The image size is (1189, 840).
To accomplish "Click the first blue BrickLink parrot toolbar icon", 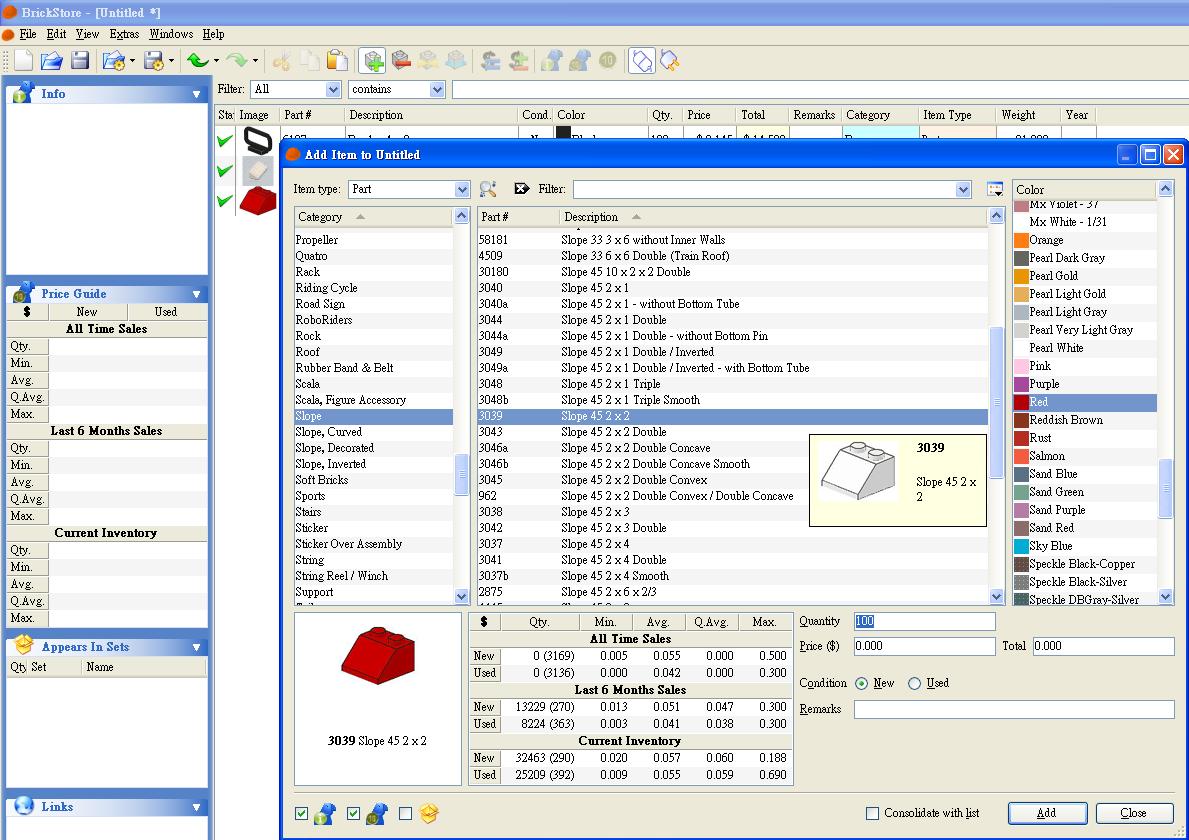I will click(x=552, y=61).
